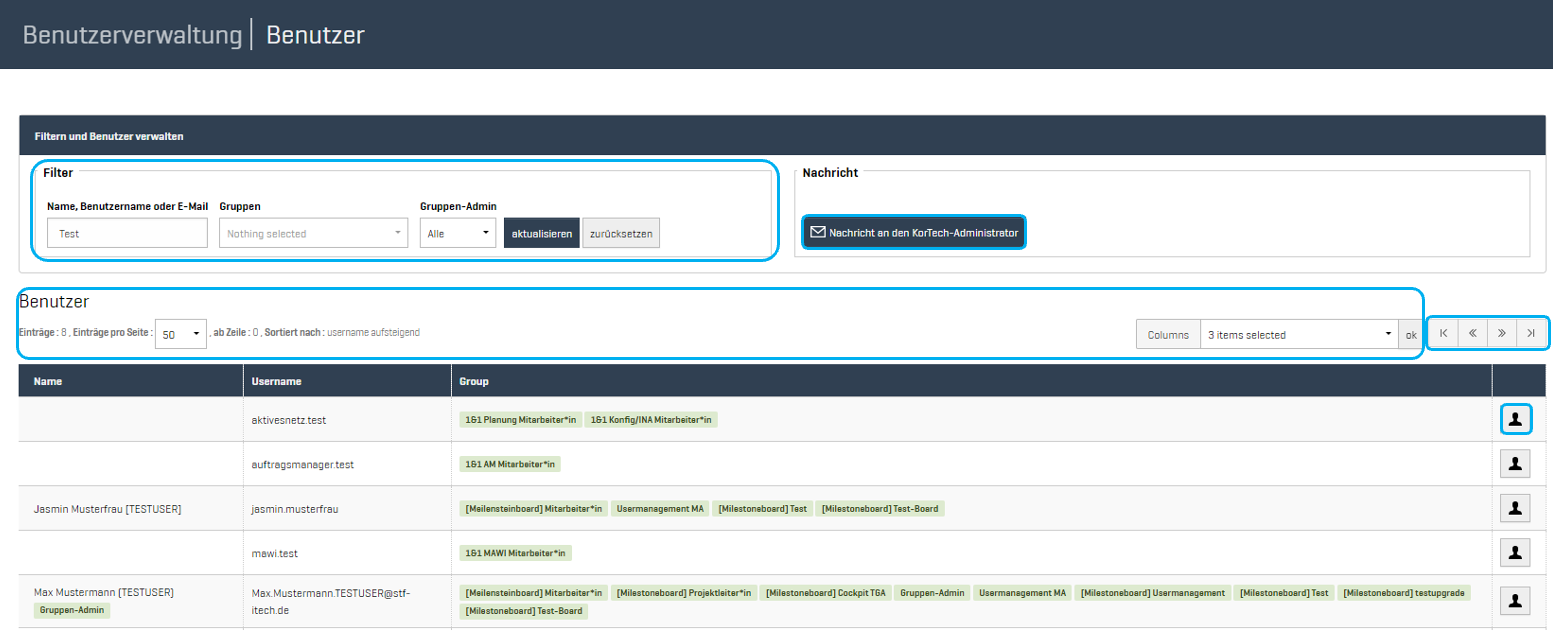The height and width of the screenshot is (637, 1553).
Task: Go to previous page of results
Action: pyautogui.click(x=1473, y=334)
